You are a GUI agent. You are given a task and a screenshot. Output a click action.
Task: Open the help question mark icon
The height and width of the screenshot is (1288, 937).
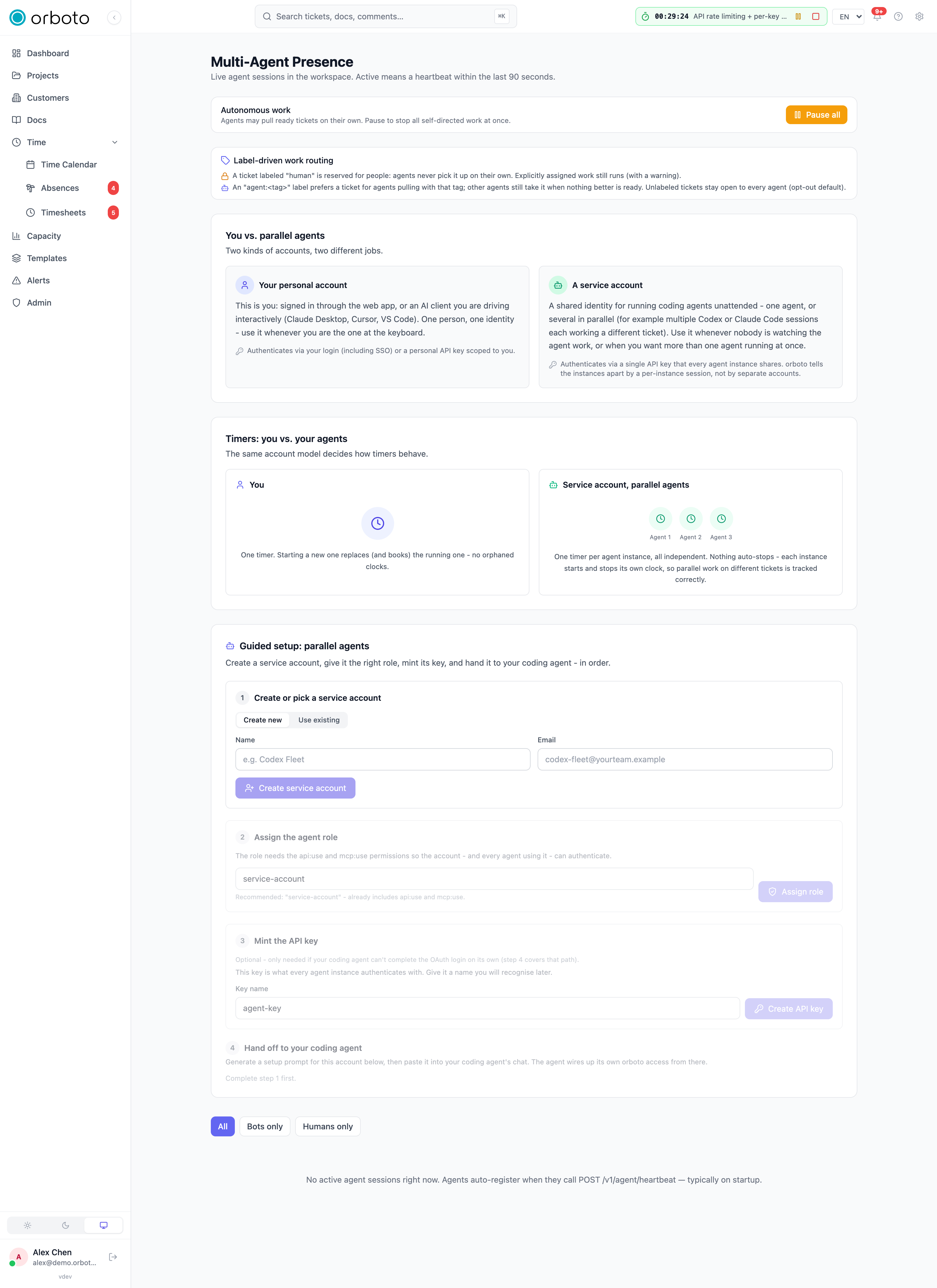(x=898, y=16)
